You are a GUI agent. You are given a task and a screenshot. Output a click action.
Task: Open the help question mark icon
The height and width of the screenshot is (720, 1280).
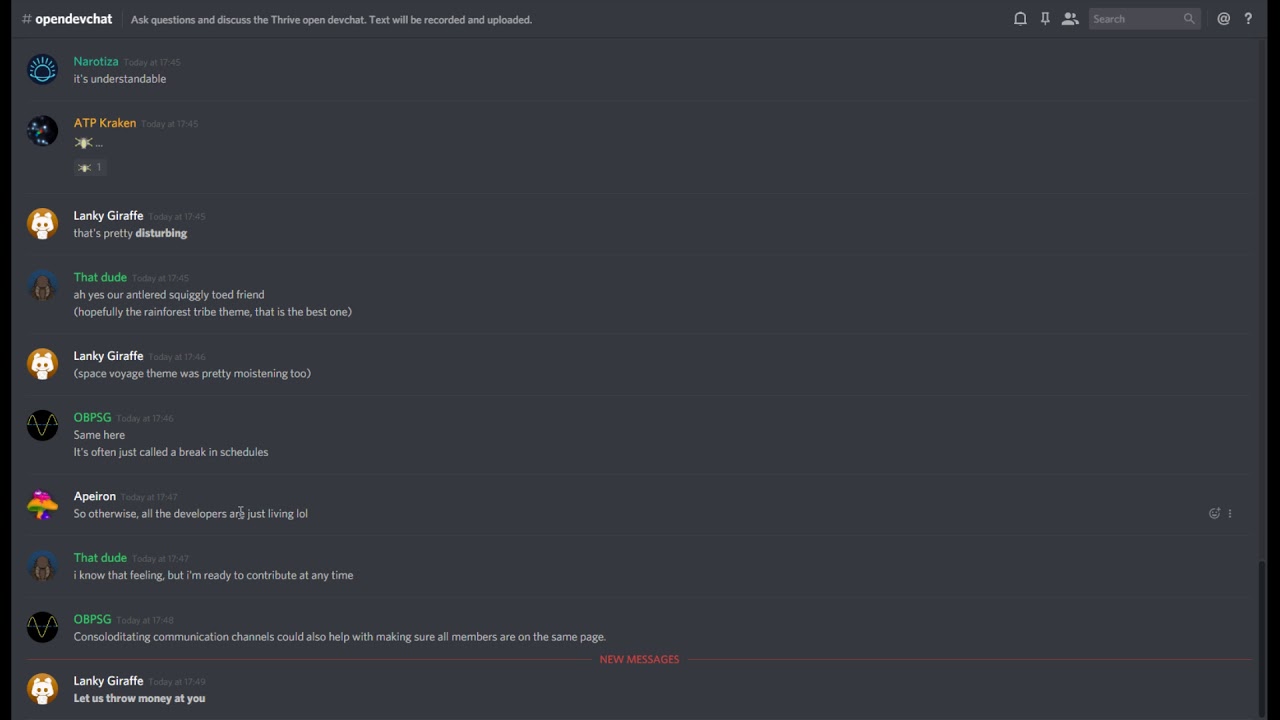coord(1248,19)
